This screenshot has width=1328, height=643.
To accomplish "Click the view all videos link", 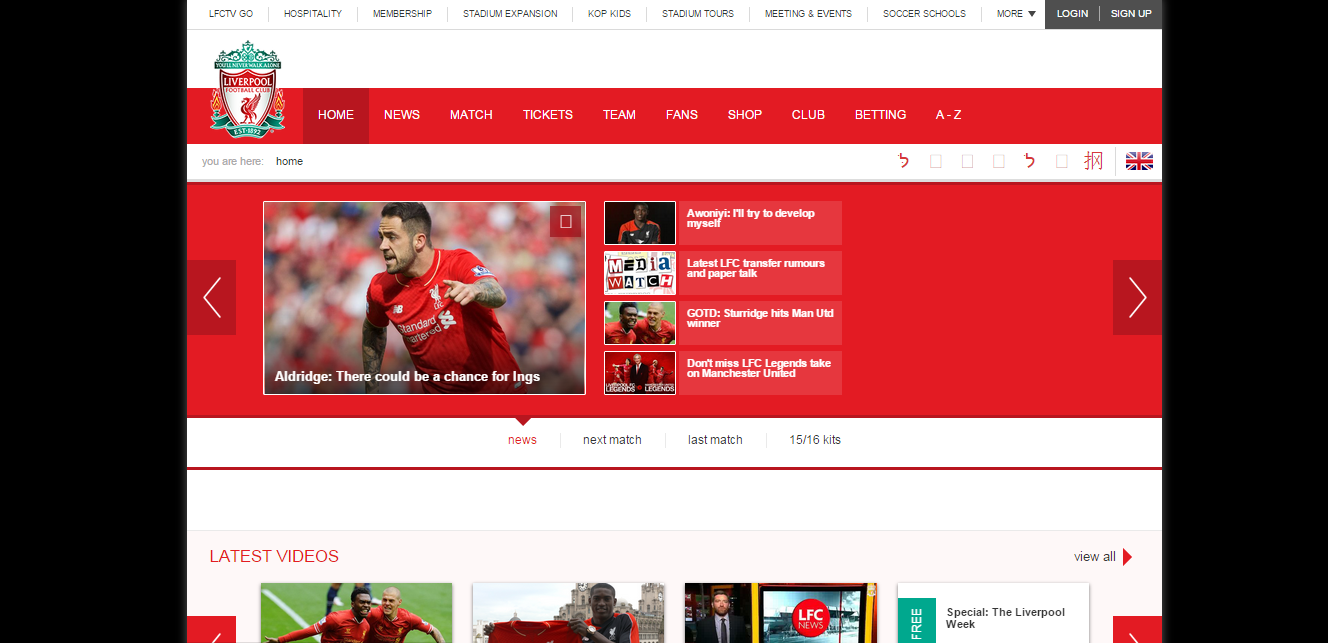I will coord(1095,557).
